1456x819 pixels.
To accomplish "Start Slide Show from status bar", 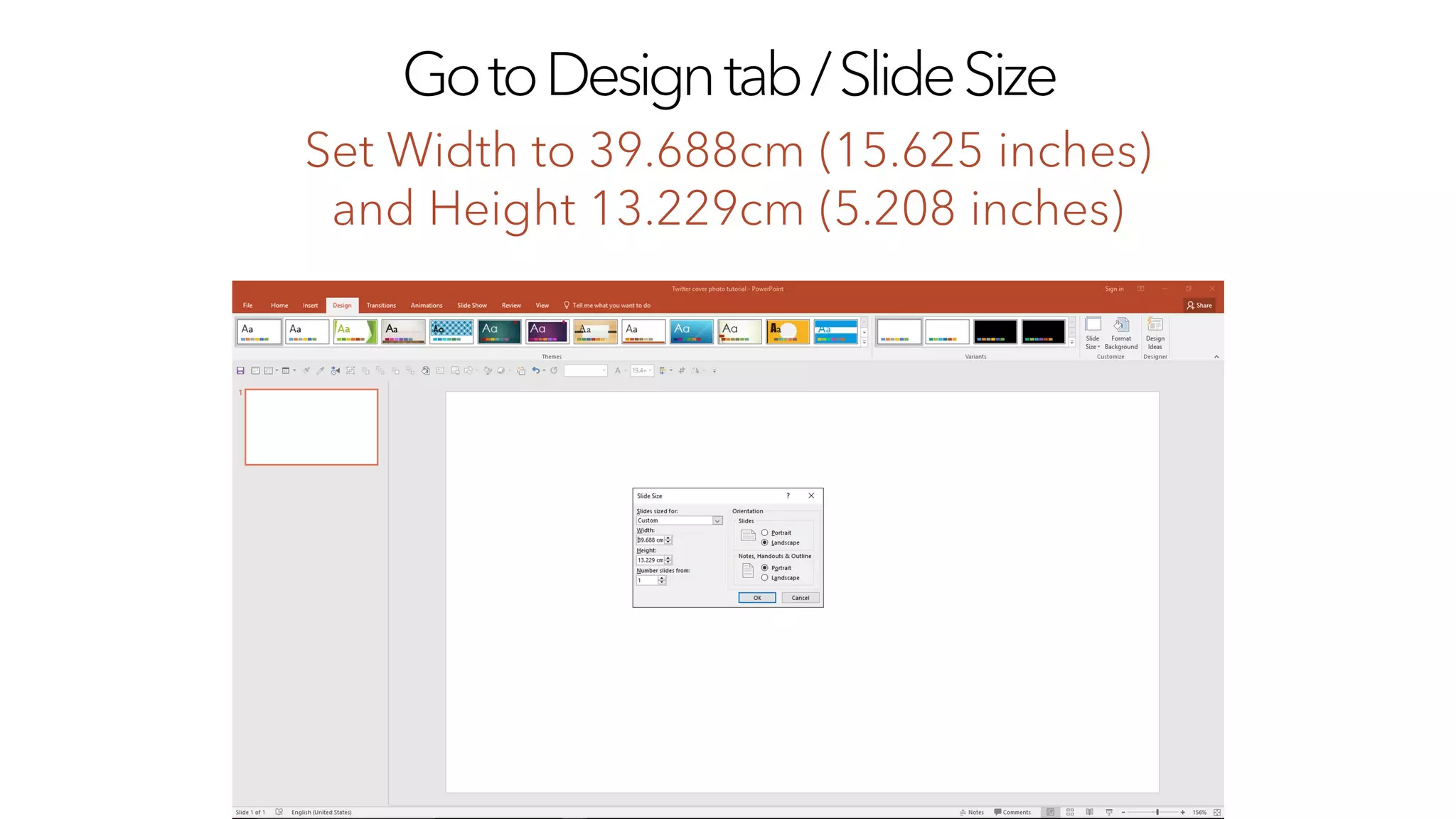I will [x=1108, y=812].
